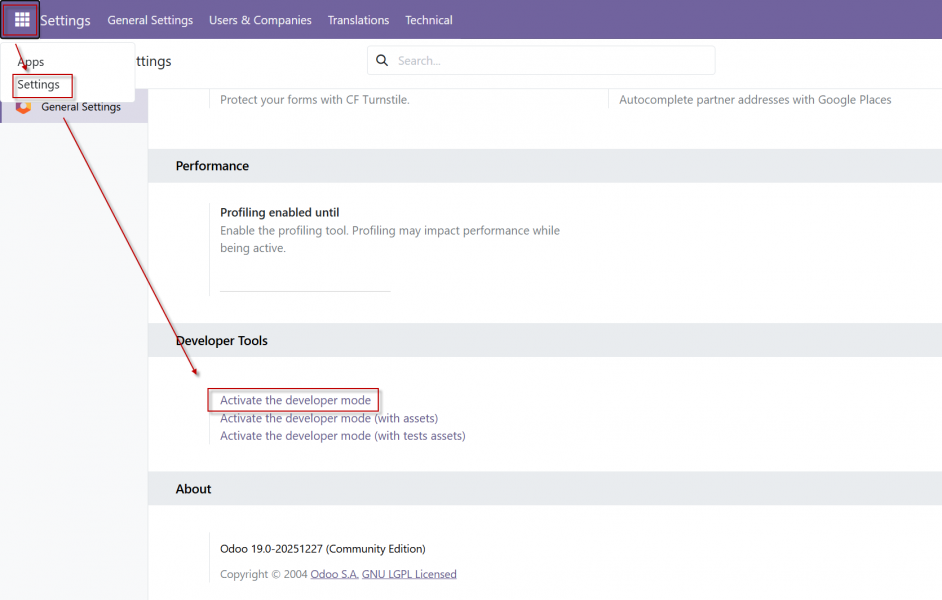Select Apps from the dropdown menu

click(x=31, y=62)
